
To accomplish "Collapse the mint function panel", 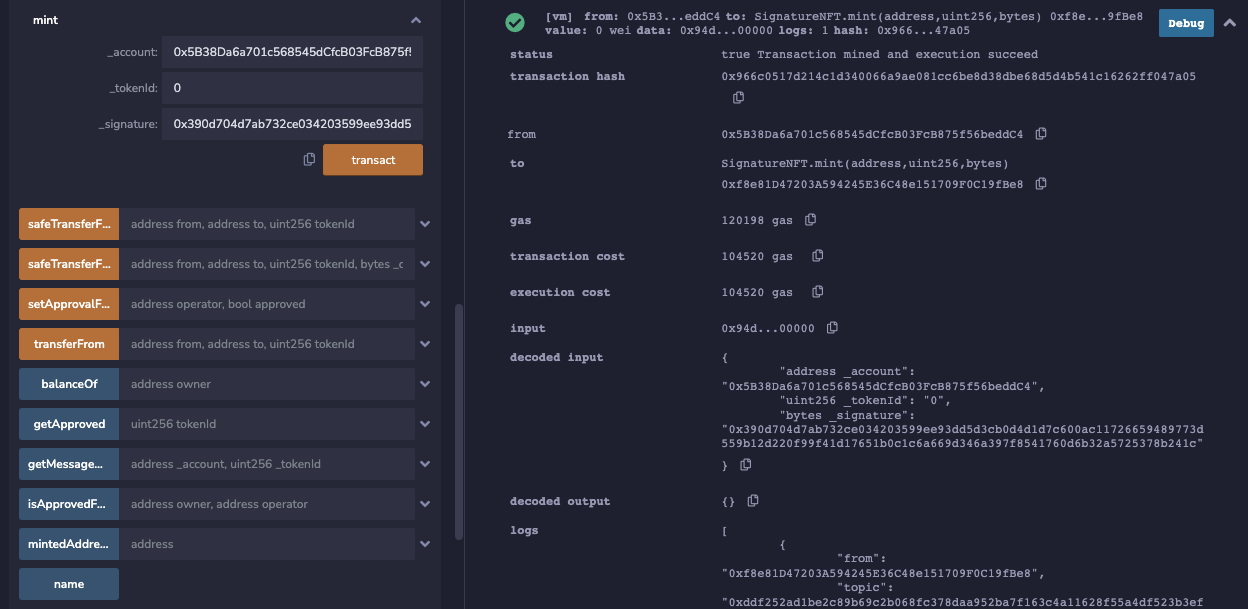I will click(416, 20).
